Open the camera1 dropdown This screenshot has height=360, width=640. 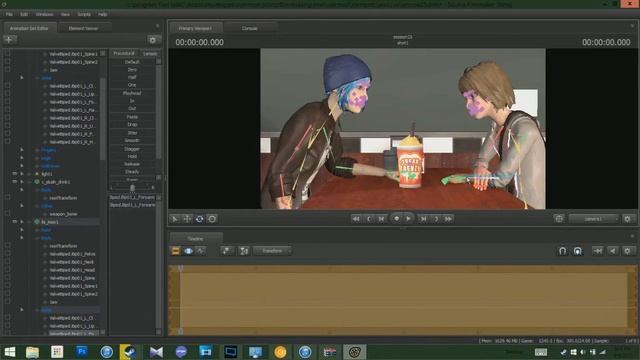[594, 219]
